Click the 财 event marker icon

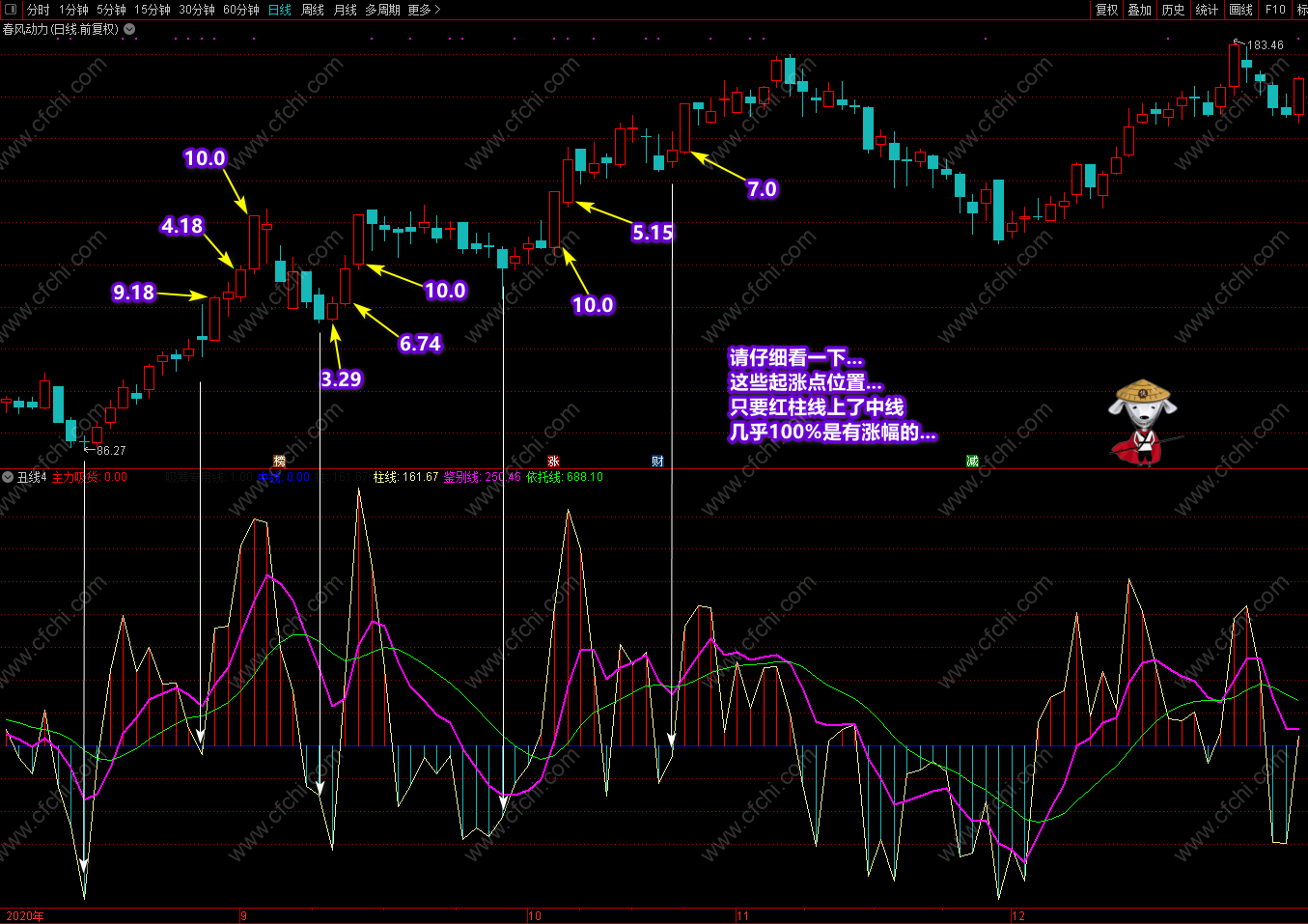[657, 462]
